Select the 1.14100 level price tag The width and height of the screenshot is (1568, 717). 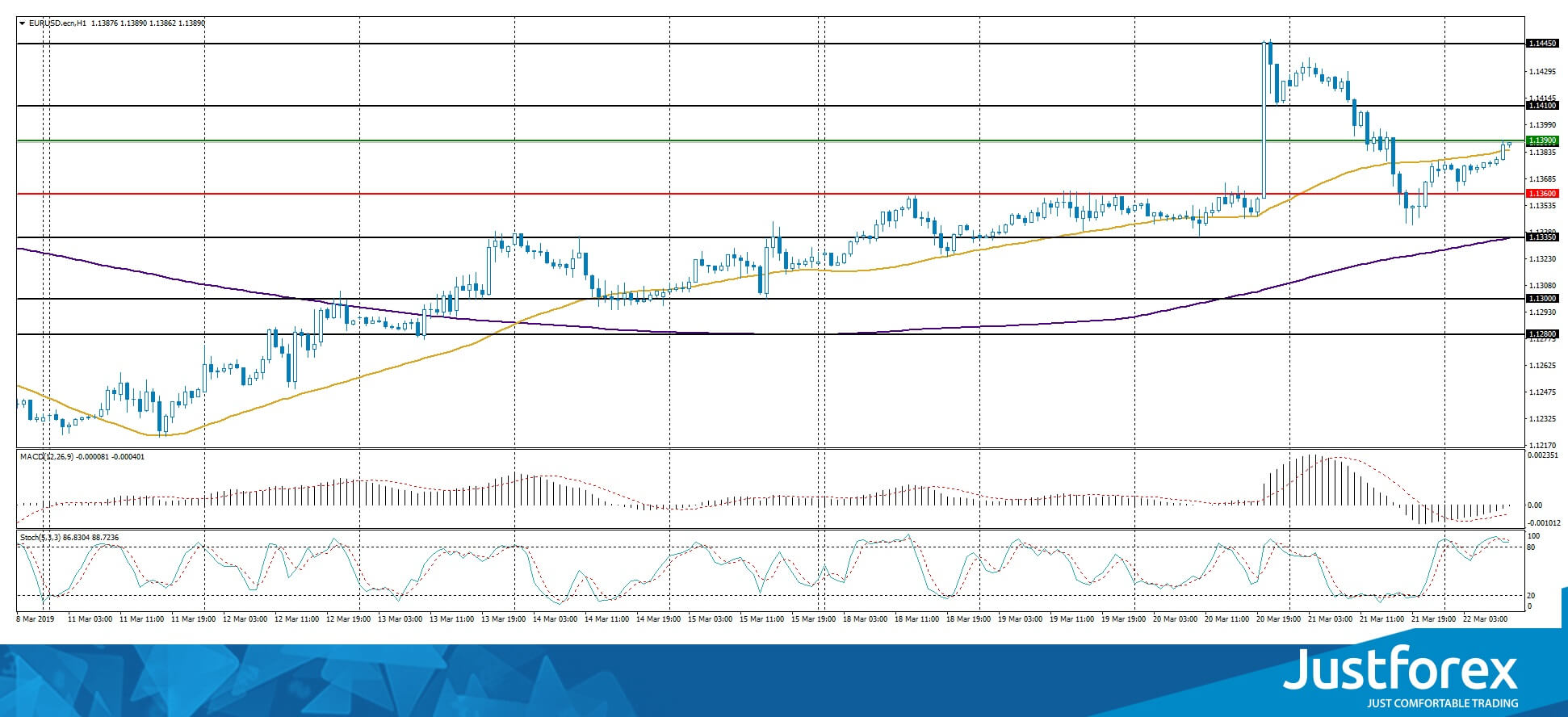point(1542,106)
